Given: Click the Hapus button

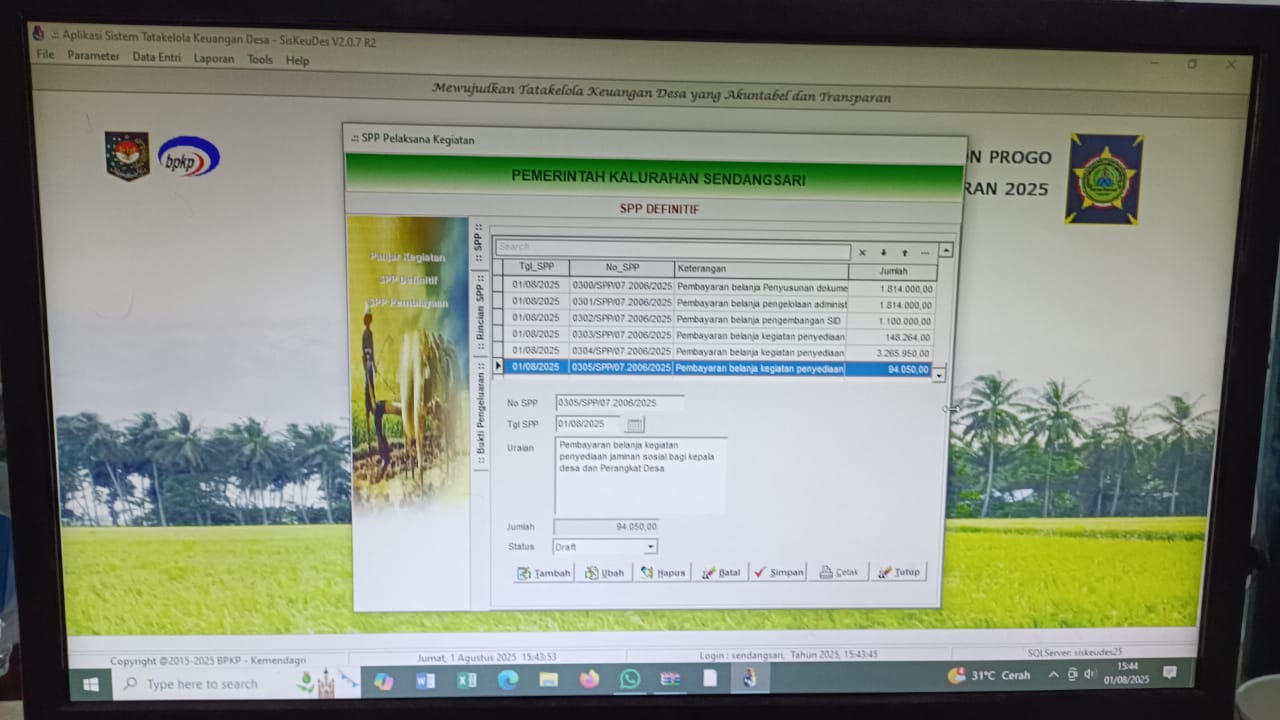Looking at the screenshot, I should [662, 573].
